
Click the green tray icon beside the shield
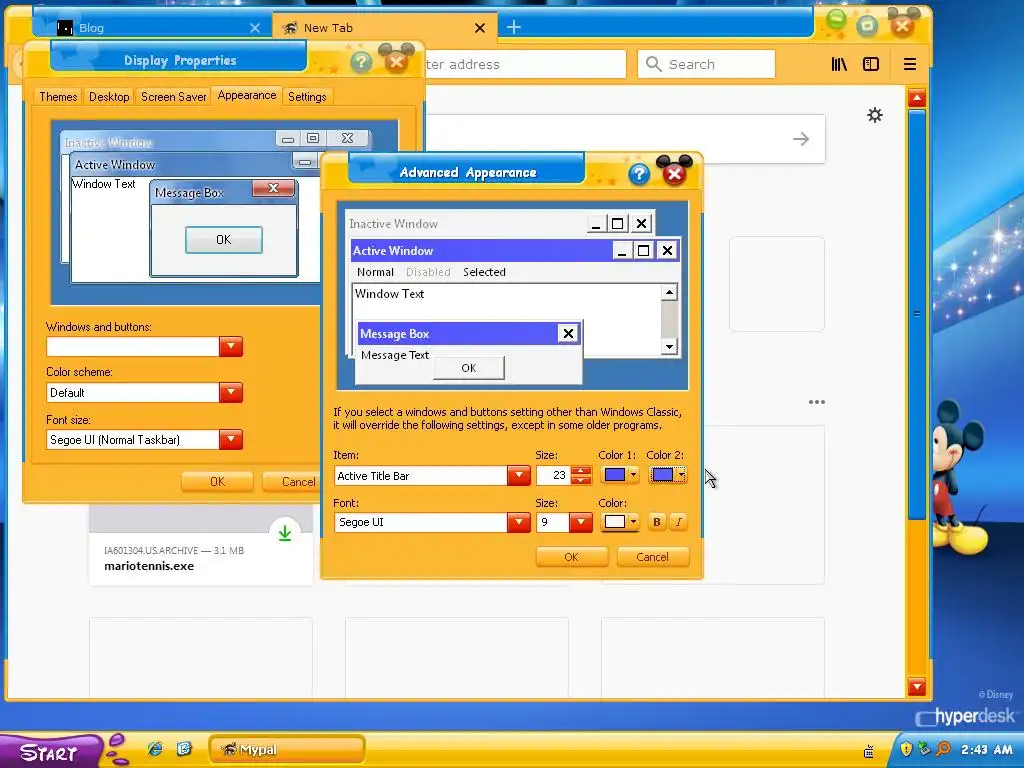click(924, 749)
